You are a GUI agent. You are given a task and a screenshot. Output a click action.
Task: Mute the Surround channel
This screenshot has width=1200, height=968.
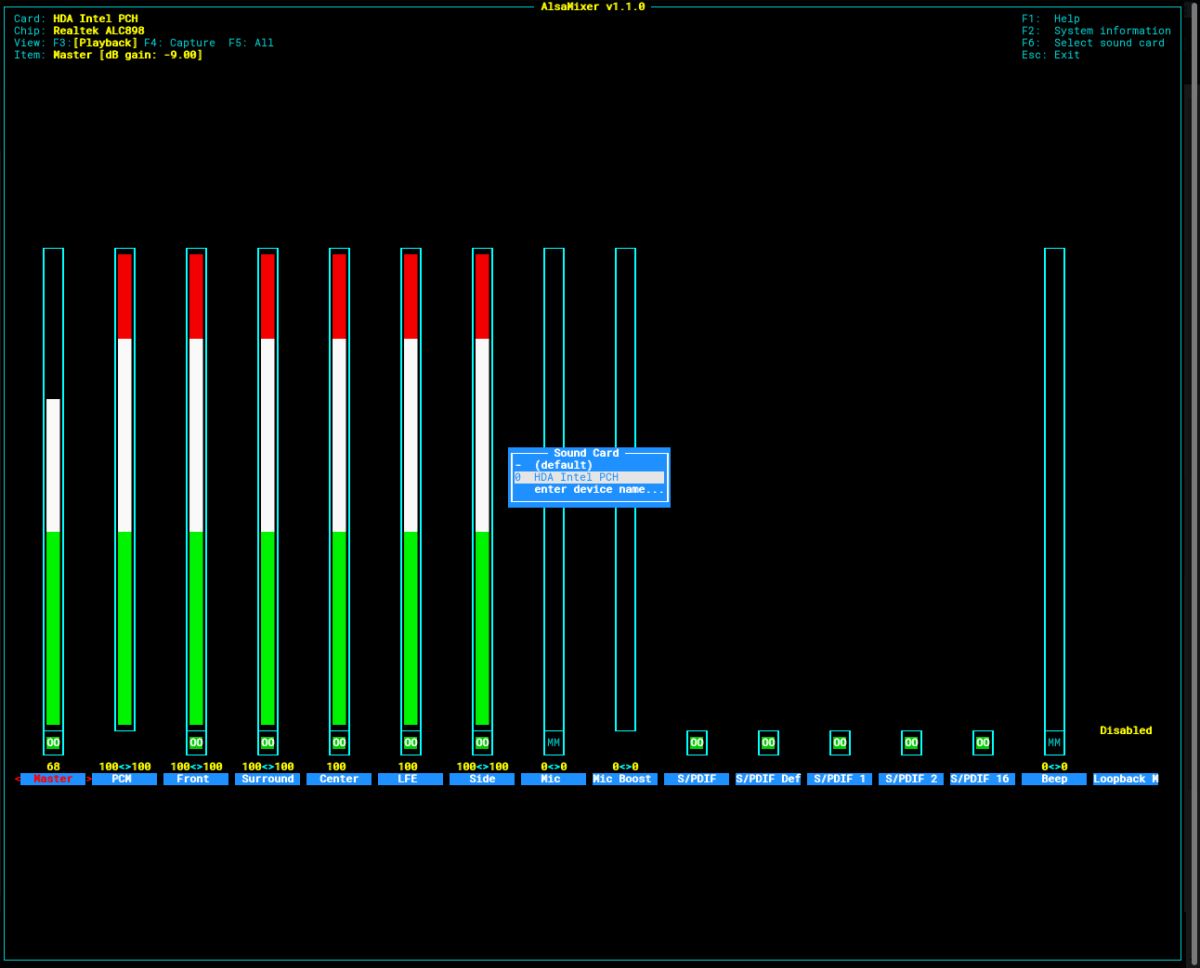(x=267, y=743)
